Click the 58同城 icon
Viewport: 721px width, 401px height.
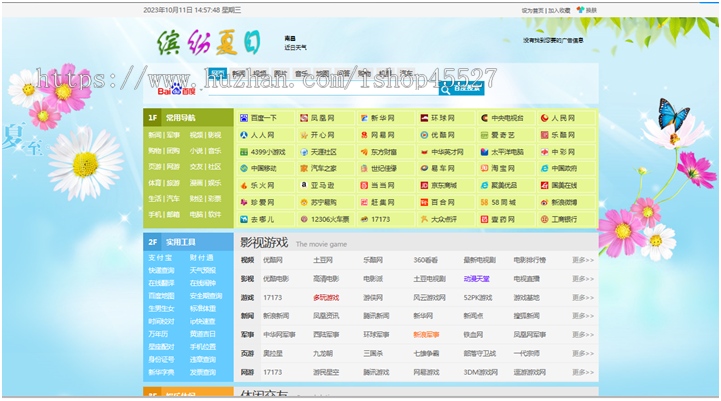pos(484,202)
